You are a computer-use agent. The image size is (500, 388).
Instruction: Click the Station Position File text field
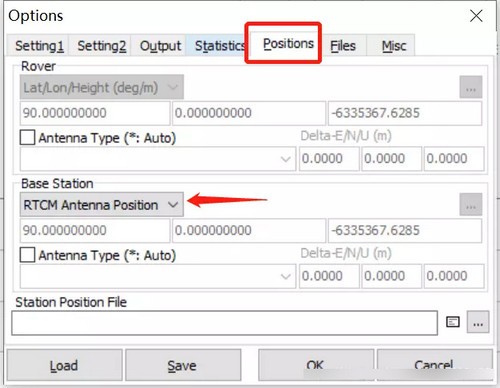tap(224, 323)
